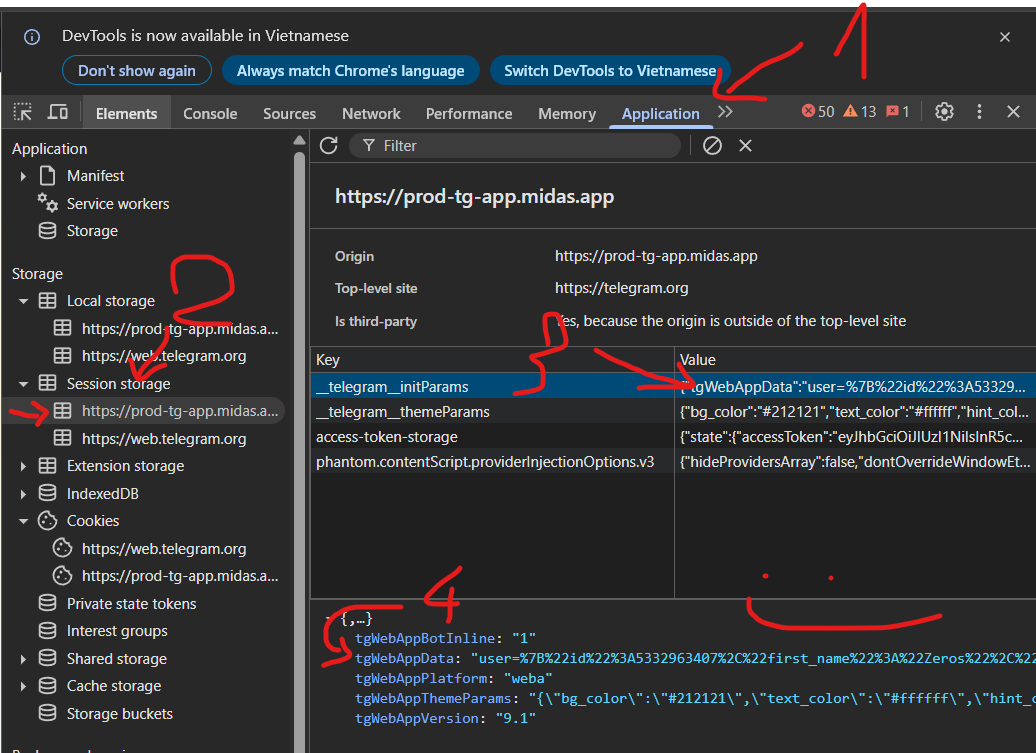This screenshot has height=753, width=1036.
Task: Switch to the Elements tab
Action: [x=126, y=114]
